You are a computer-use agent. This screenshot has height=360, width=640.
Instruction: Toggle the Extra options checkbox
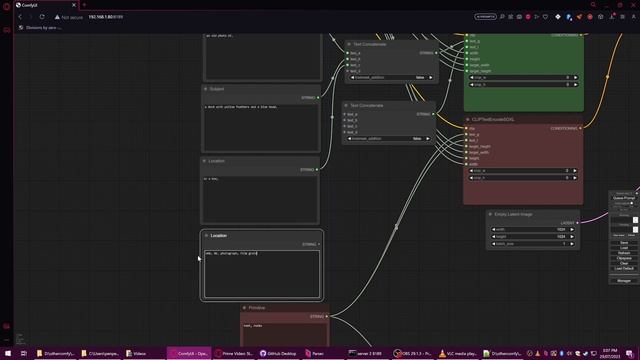point(632,203)
